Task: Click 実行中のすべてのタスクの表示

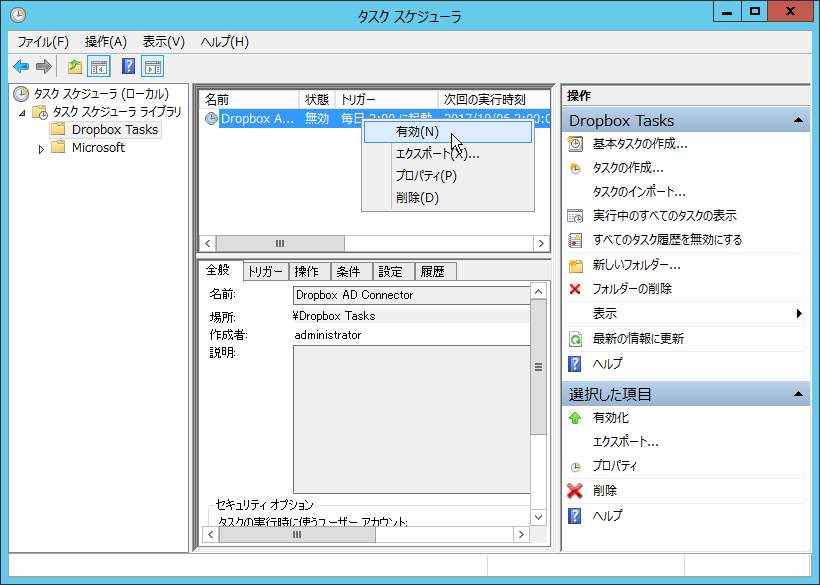Action: 664,215
